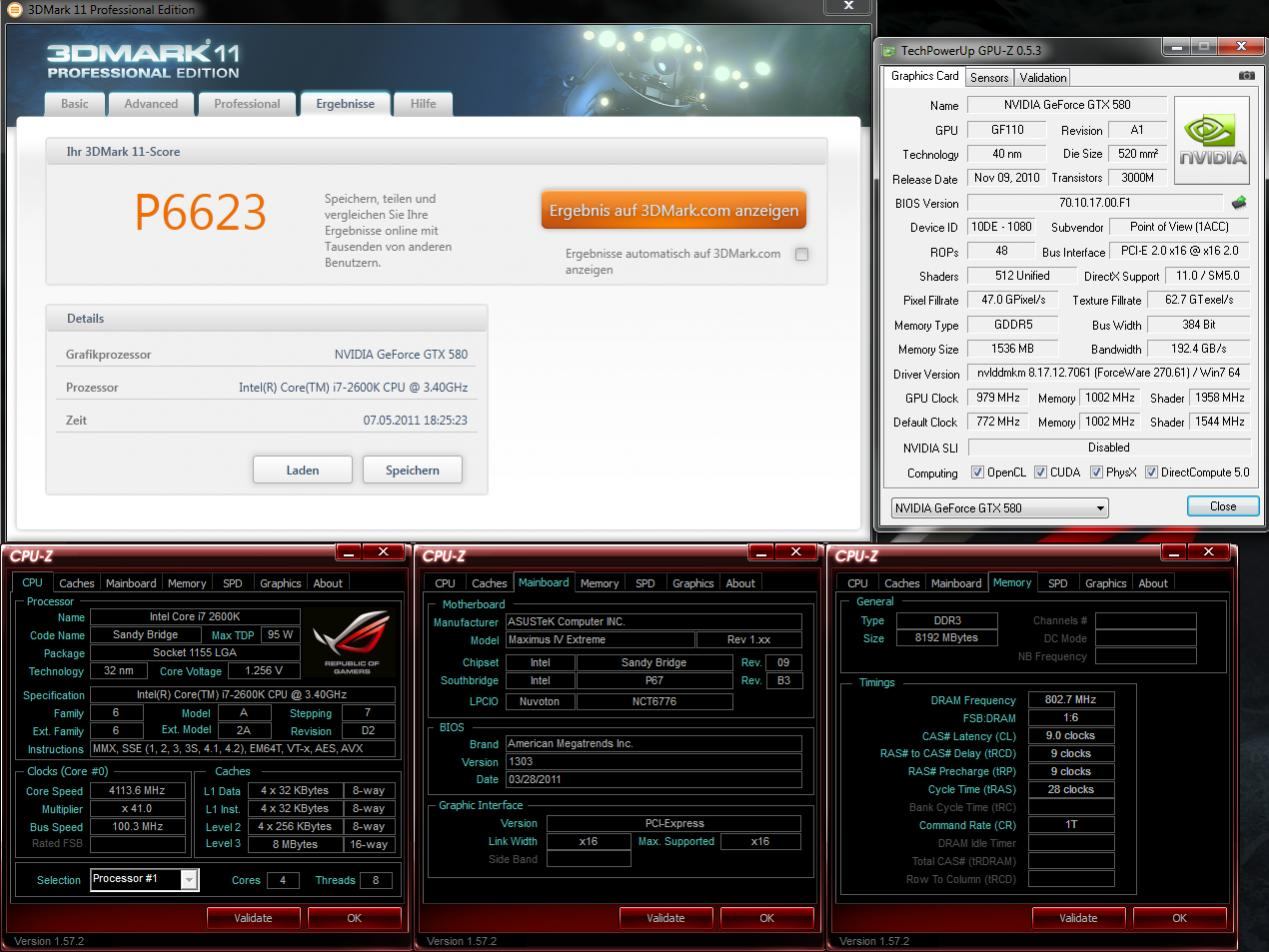Click the Republic of Gamers logo in CPU-Z
This screenshot has height=952, width=1269.
(352, 643)
